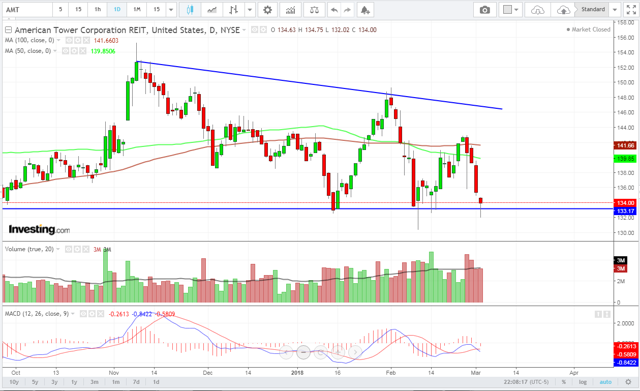Viewport: 640px width, 391px height.
Task: Collapse the American Tower legend box
Action: pyautogui.click(x=8, y=30)
